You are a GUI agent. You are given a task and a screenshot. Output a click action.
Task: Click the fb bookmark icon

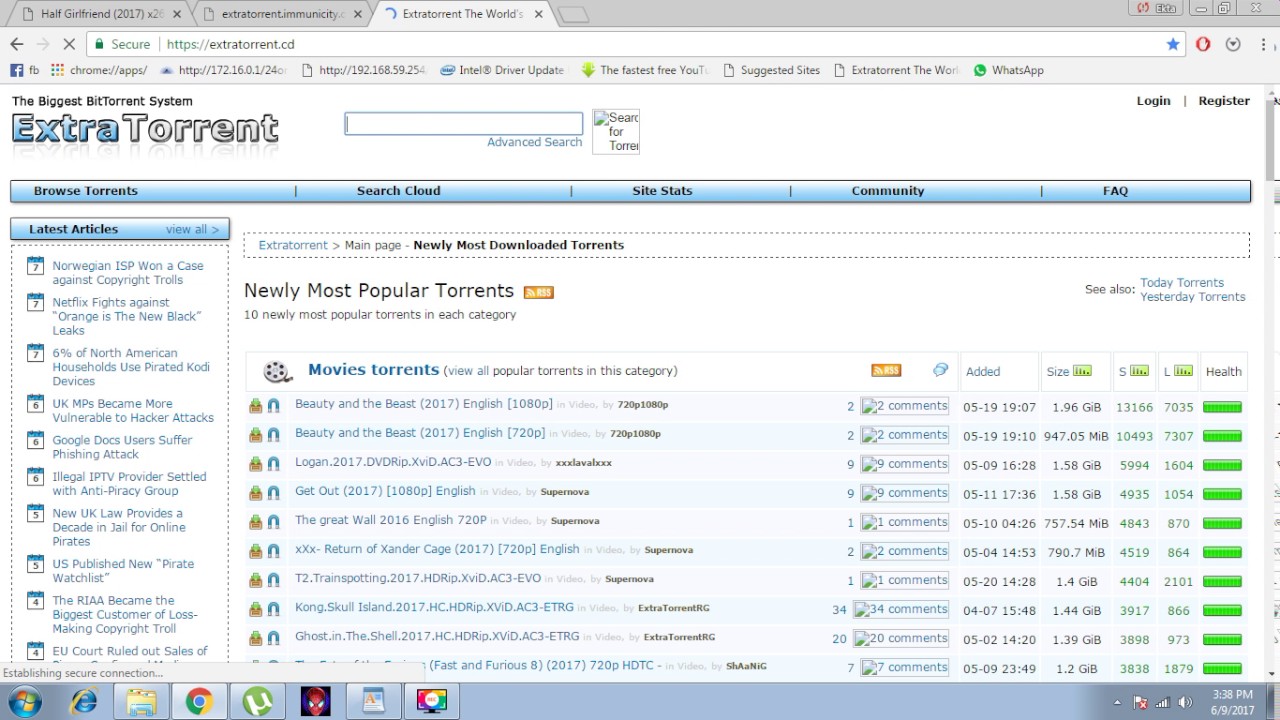[x=17, y=70]
